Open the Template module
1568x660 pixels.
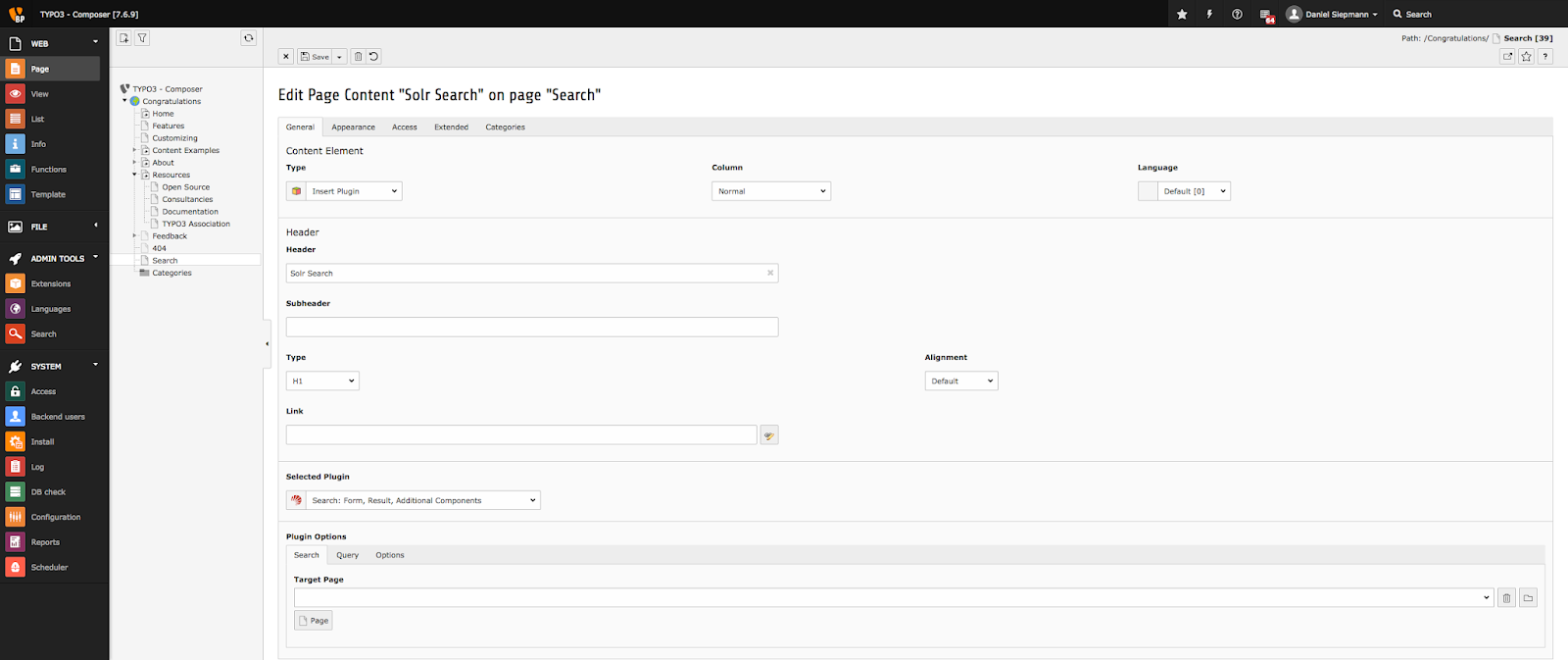pyautogui.click(x=50, y=194)
